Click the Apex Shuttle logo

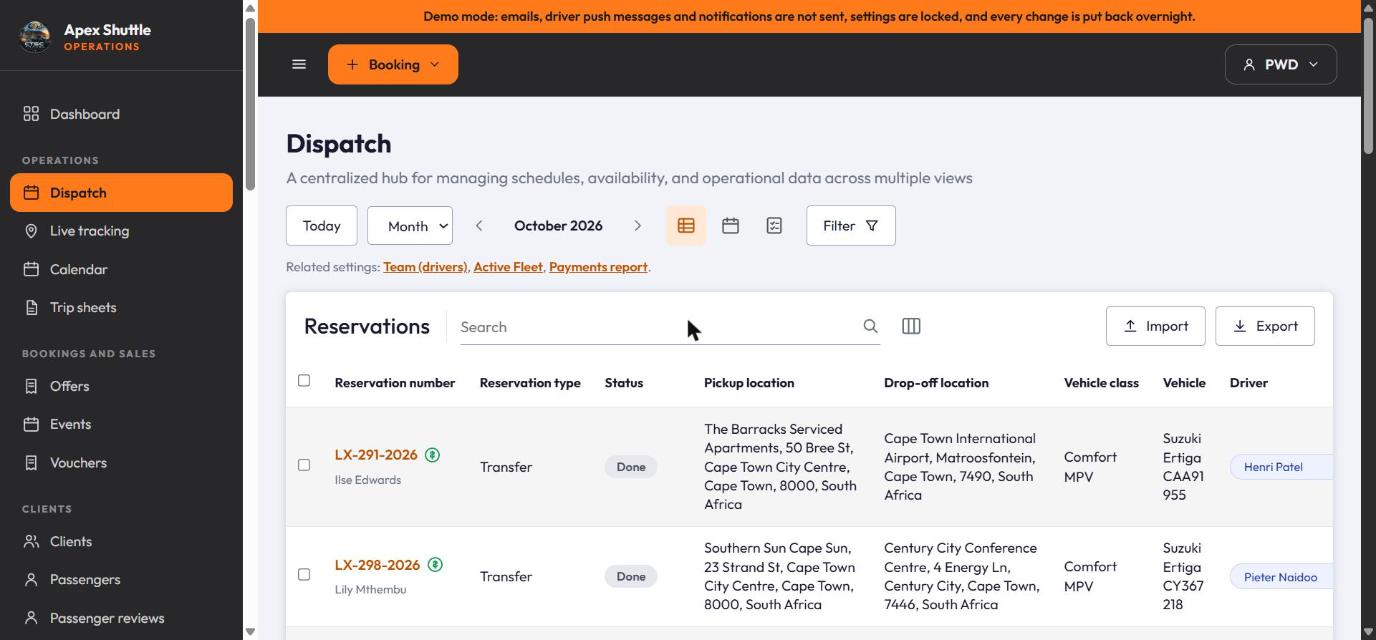pos(35,37)
